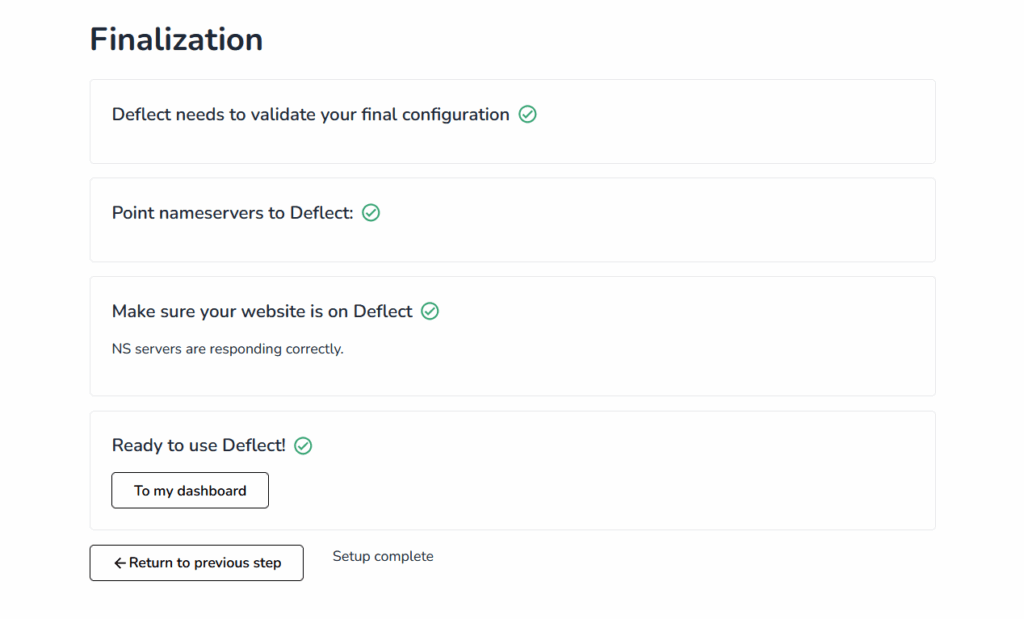The image size is (1024, 619).
Task: Click the checkmark icon next to Point nameservers
Action: click(x=371, y=213)
